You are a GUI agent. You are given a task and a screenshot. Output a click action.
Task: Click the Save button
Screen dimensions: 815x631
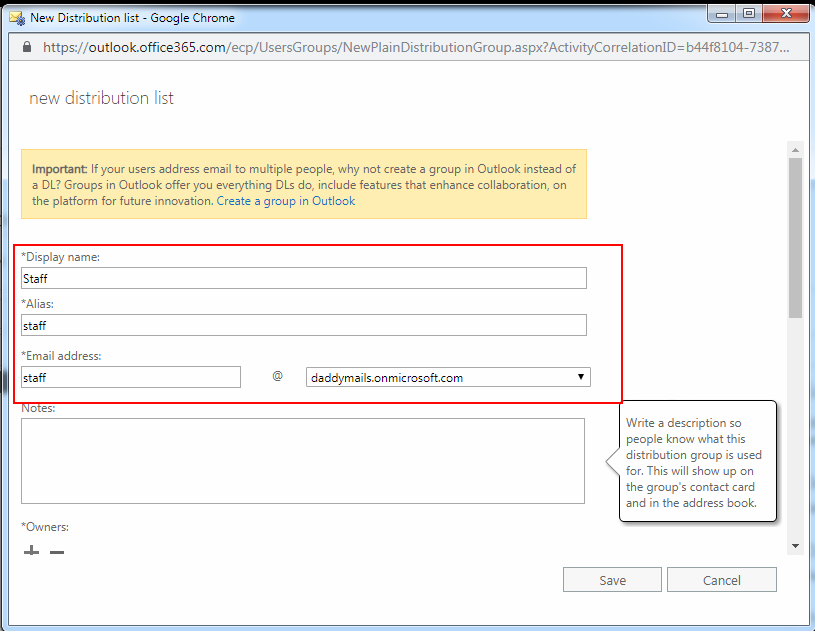coord(611,579)
